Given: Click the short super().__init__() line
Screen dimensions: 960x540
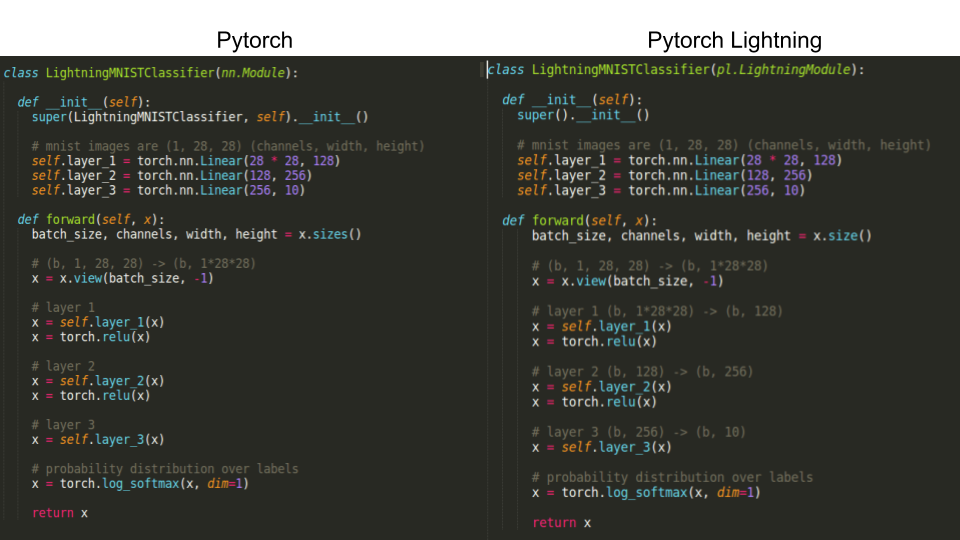Looking at the screenshot, I should tap(583, 115).
